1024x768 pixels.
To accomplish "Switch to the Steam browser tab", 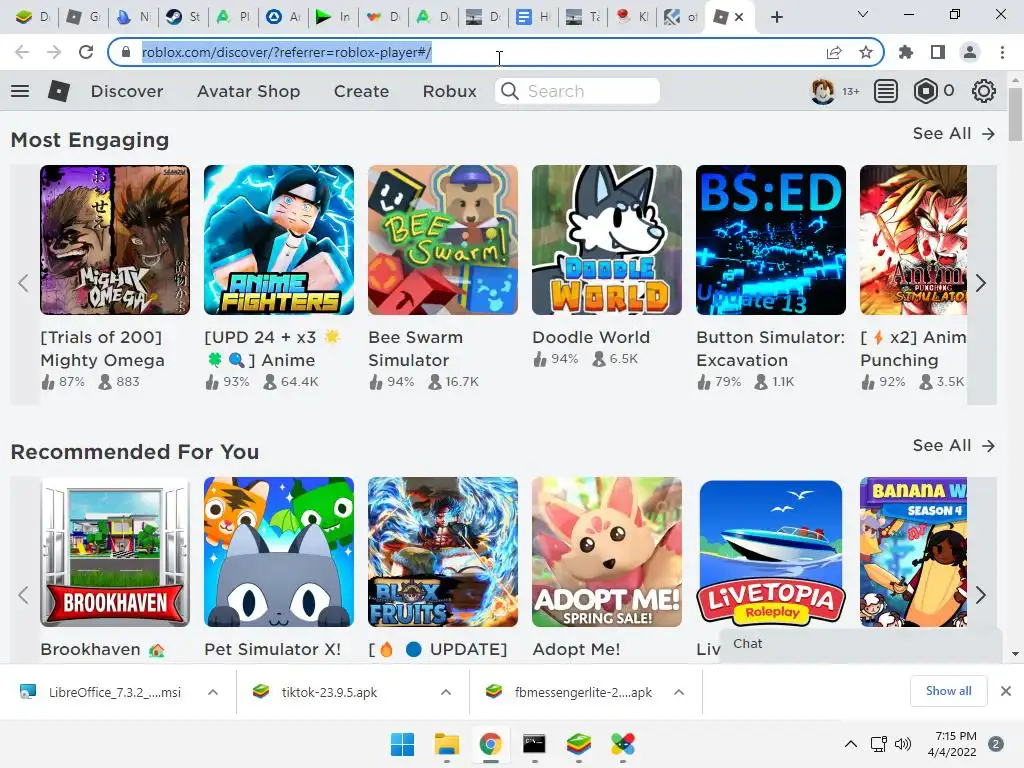I will pos(183,17).
